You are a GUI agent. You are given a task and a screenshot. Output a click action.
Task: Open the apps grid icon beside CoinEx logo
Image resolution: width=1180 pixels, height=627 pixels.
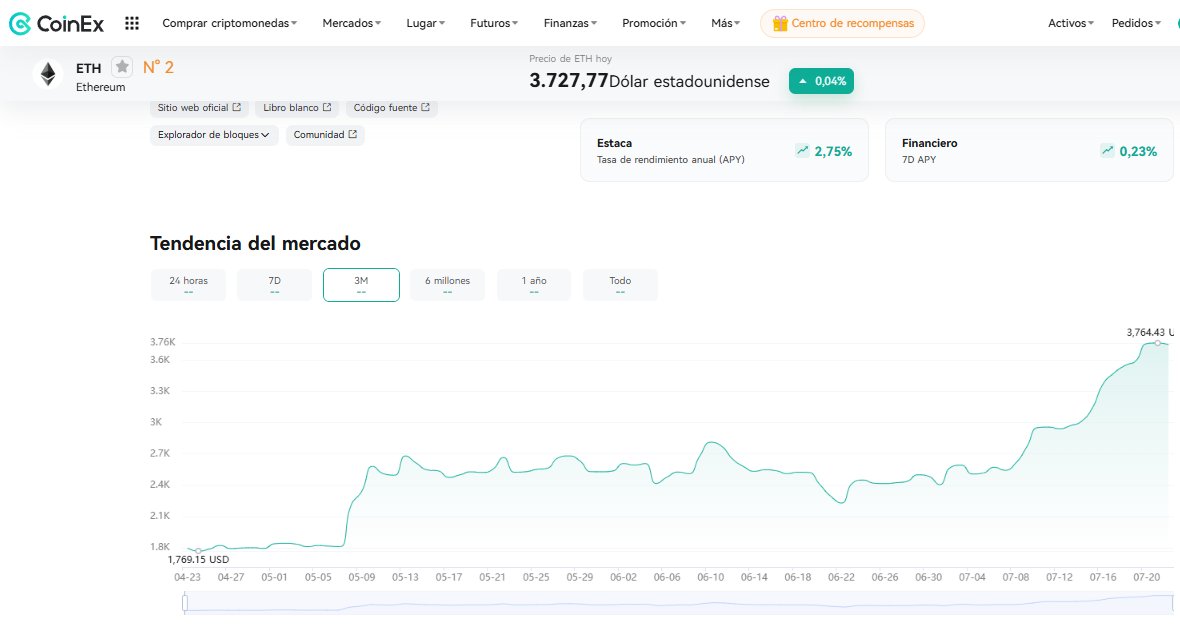(131, 22)
